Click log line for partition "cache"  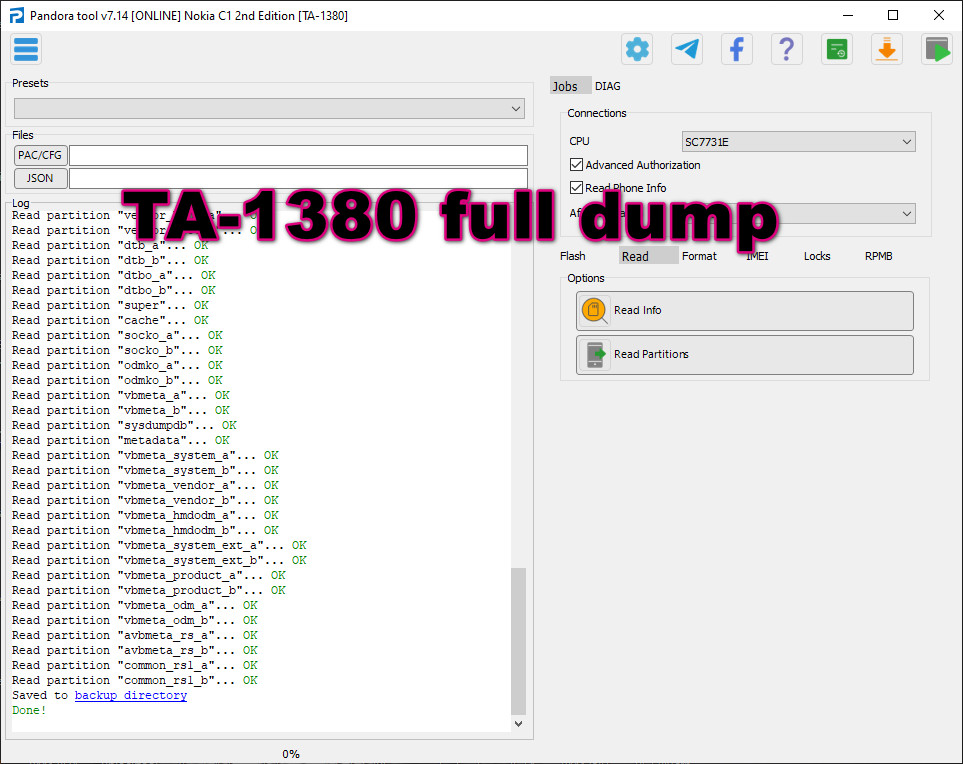(111, 321)
